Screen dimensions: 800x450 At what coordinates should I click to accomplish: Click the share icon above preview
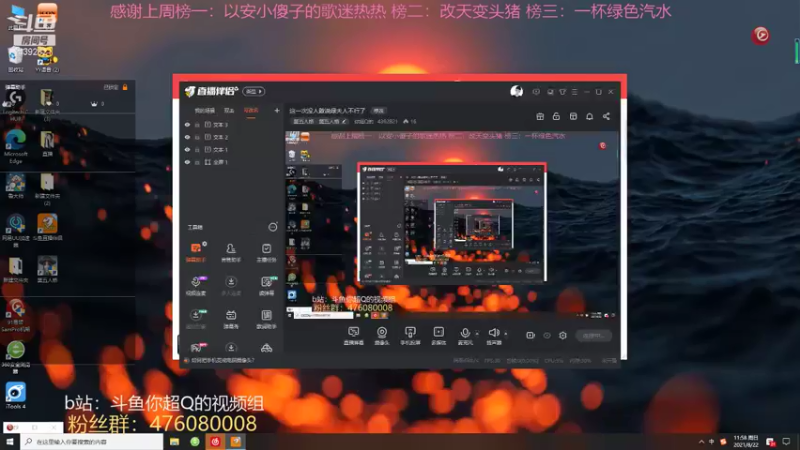click(x=606, y=116)
